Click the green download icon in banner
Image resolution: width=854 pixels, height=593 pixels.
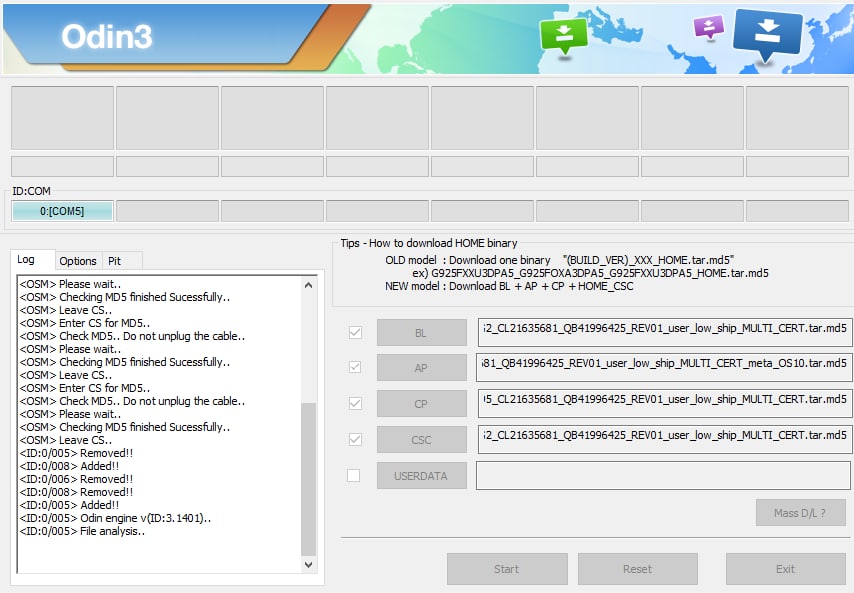(564, 35)
